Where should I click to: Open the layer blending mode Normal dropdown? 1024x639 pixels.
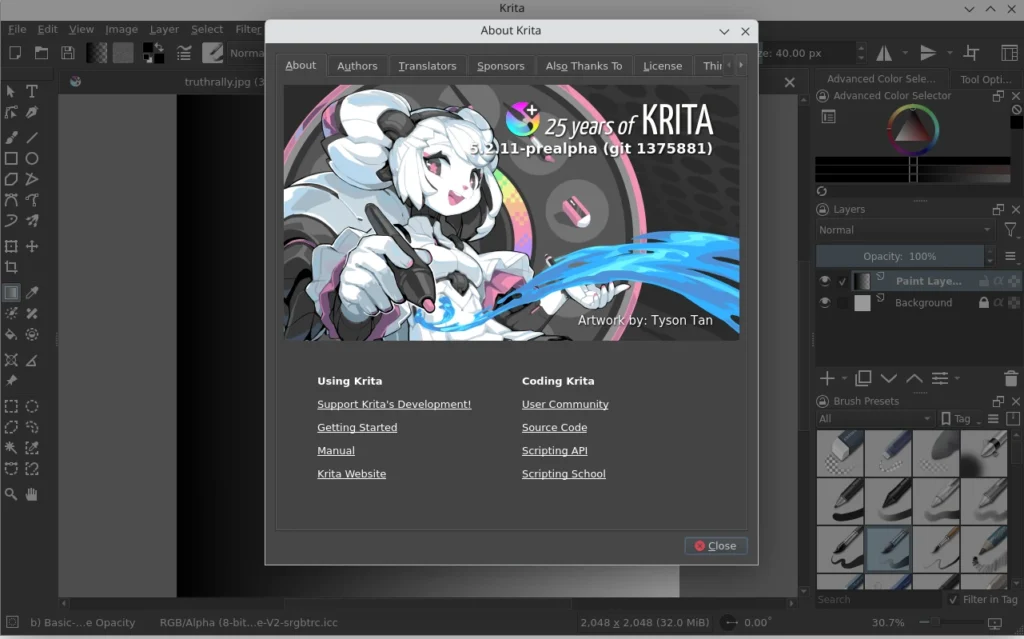(x=904, y=230)
